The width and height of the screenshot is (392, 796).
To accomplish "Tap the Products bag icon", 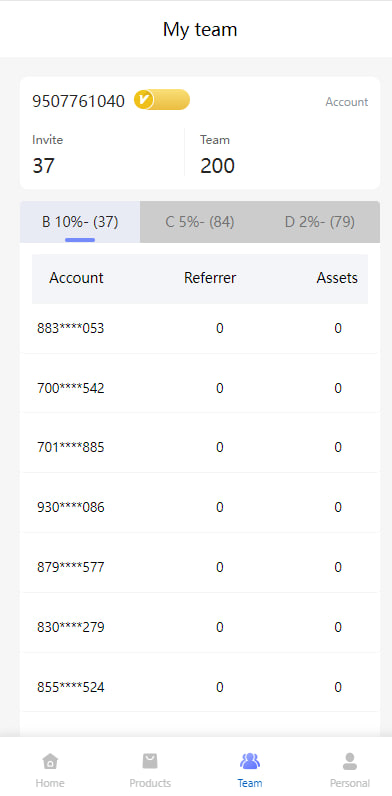I will pos(150,761).
